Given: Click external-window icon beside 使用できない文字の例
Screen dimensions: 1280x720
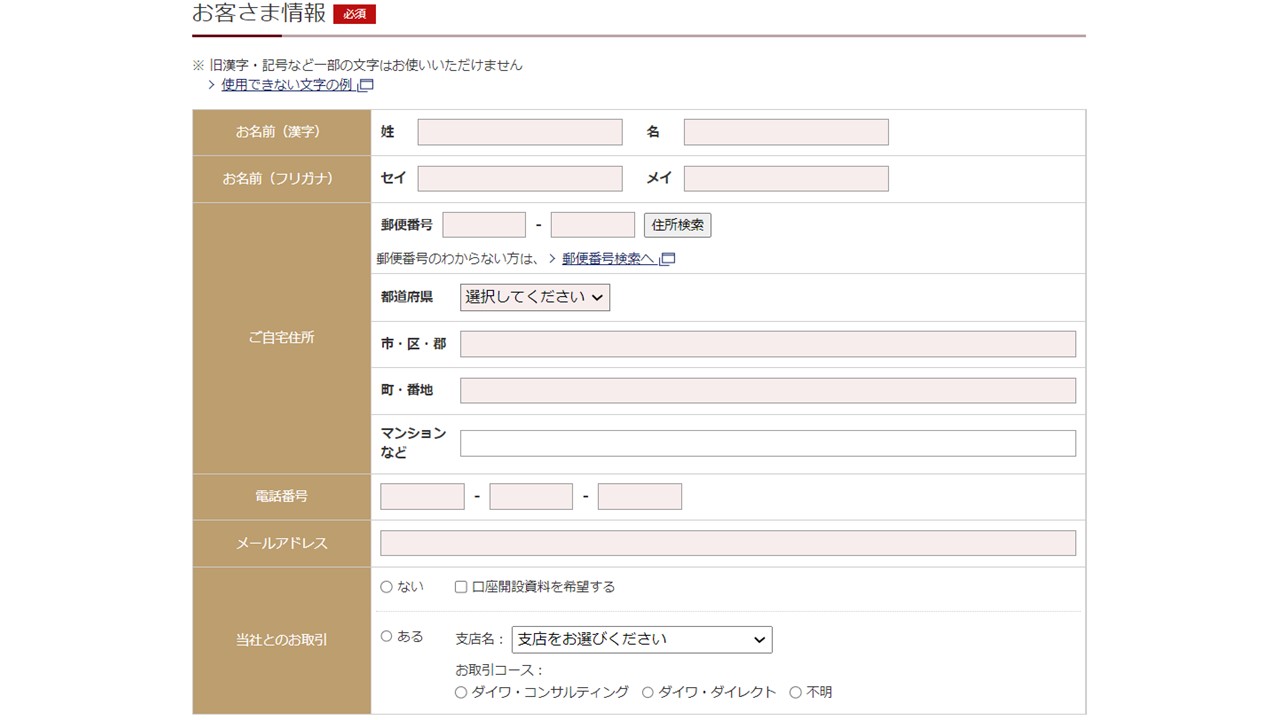Looking at the screenshot, I should tap(366, 86).
